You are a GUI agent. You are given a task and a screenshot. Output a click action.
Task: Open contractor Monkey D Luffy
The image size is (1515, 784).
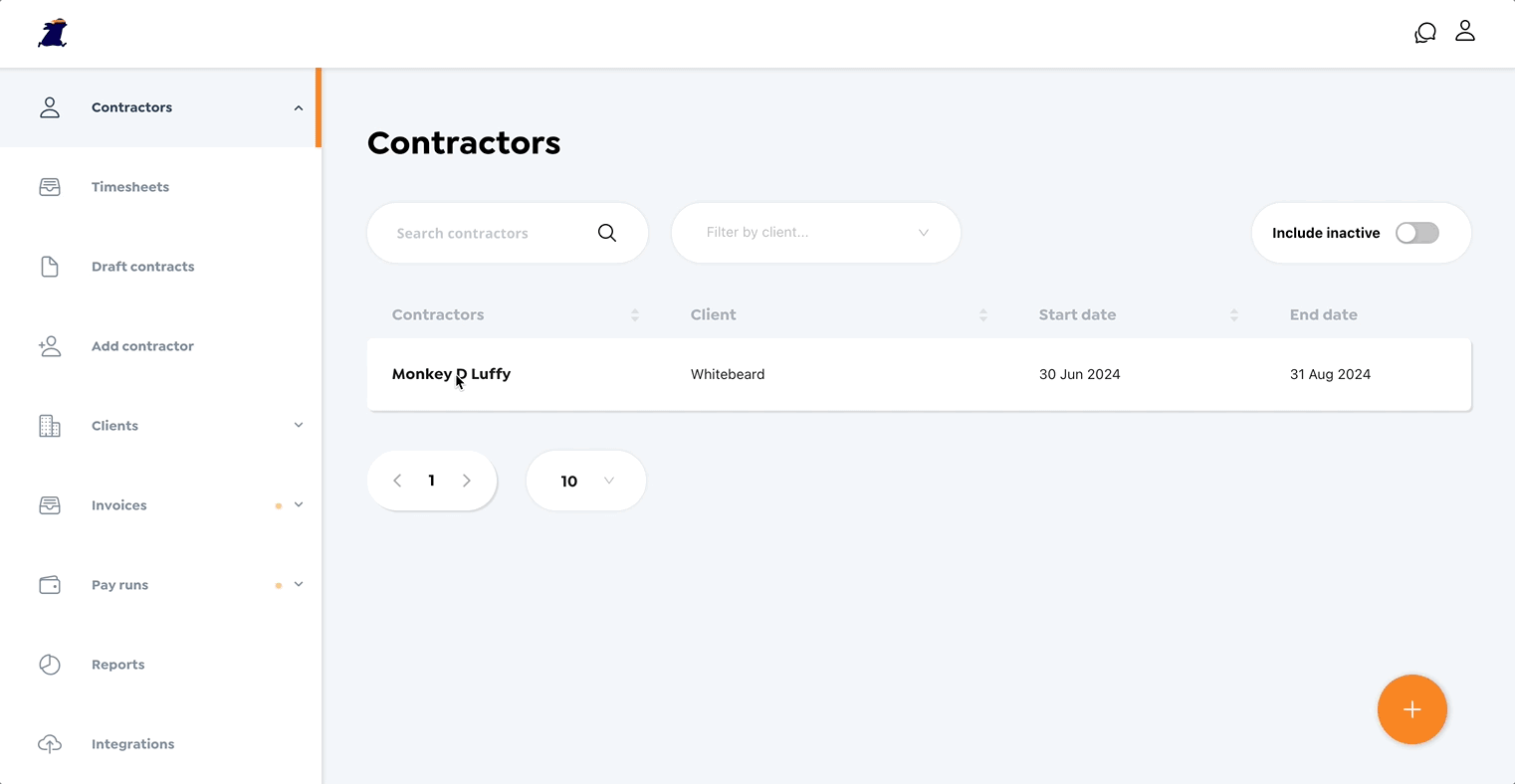pos(451,374)
